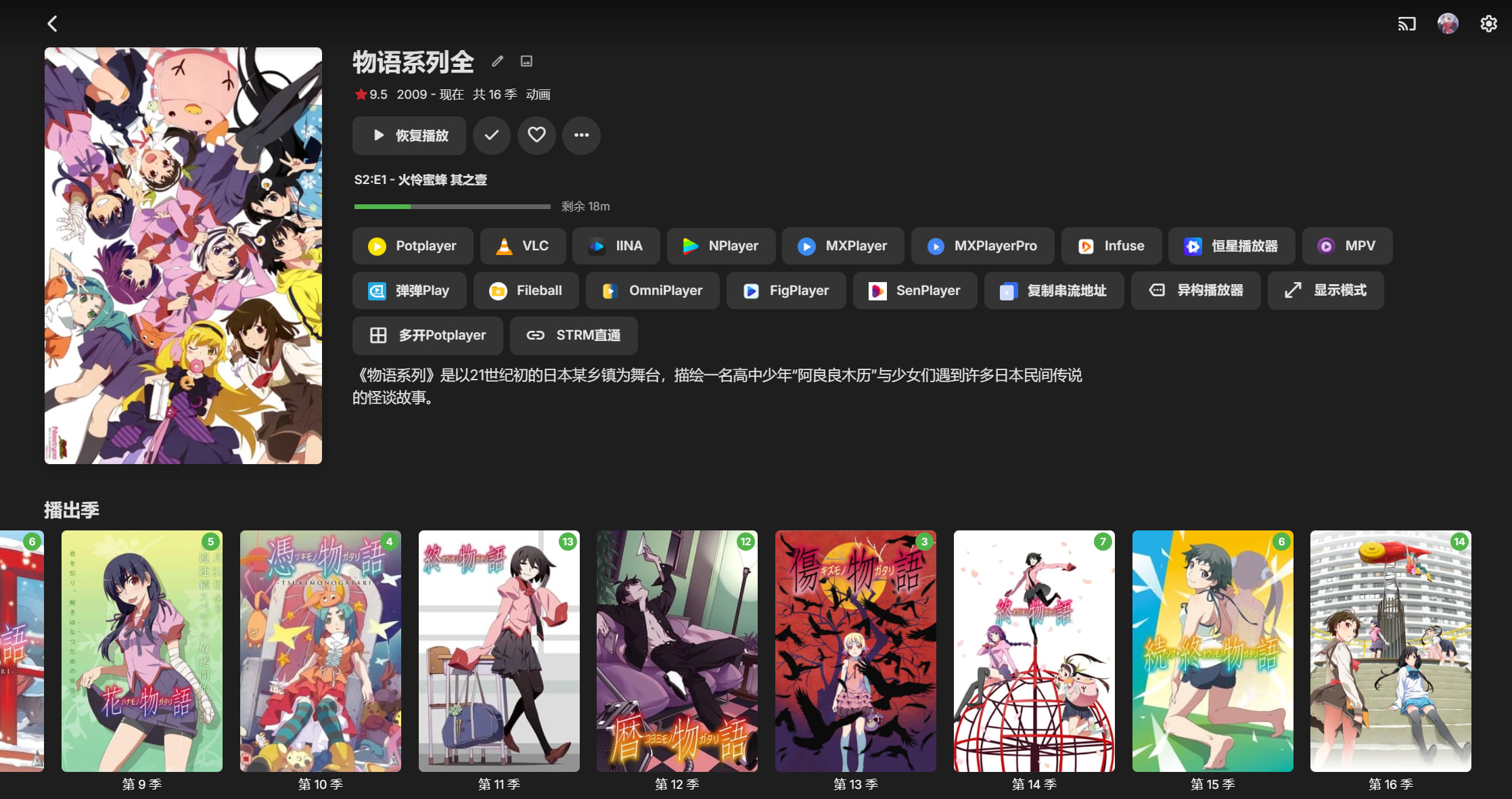The width and height of the screenshot is (1512, 799).
Task: Open the 第 12 季 season poster
Action: [677, 651]
